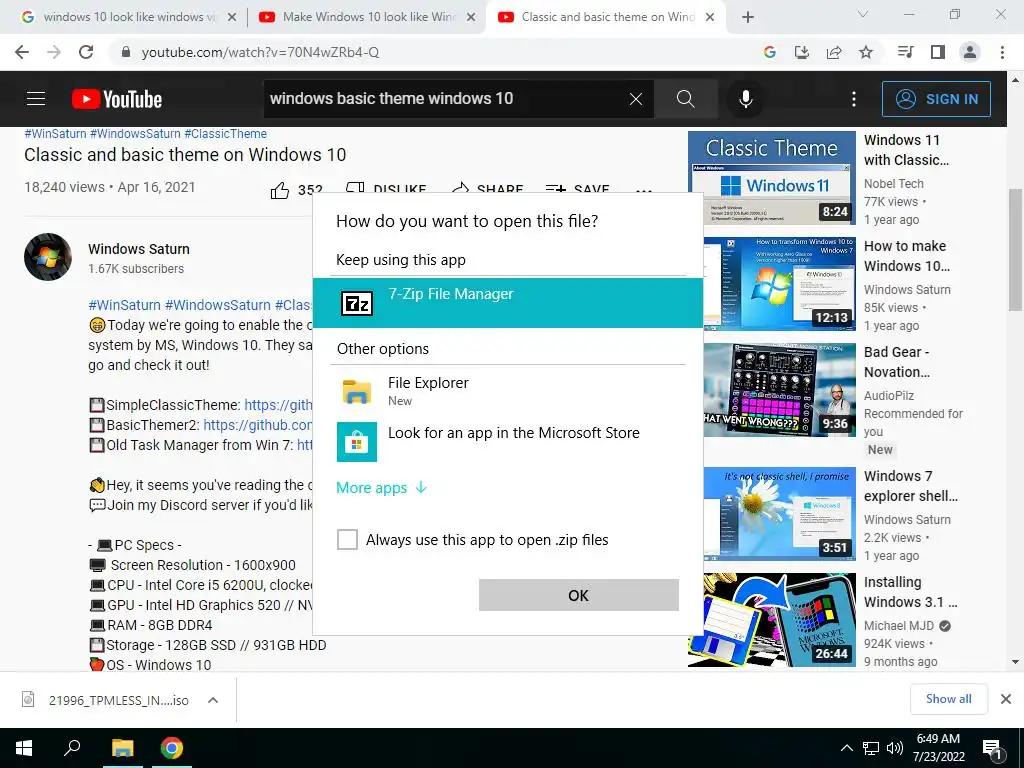Screen dimensions: 1024x768
Task: Open taskbar search magnifier
Action: click(x=72, y=748)
